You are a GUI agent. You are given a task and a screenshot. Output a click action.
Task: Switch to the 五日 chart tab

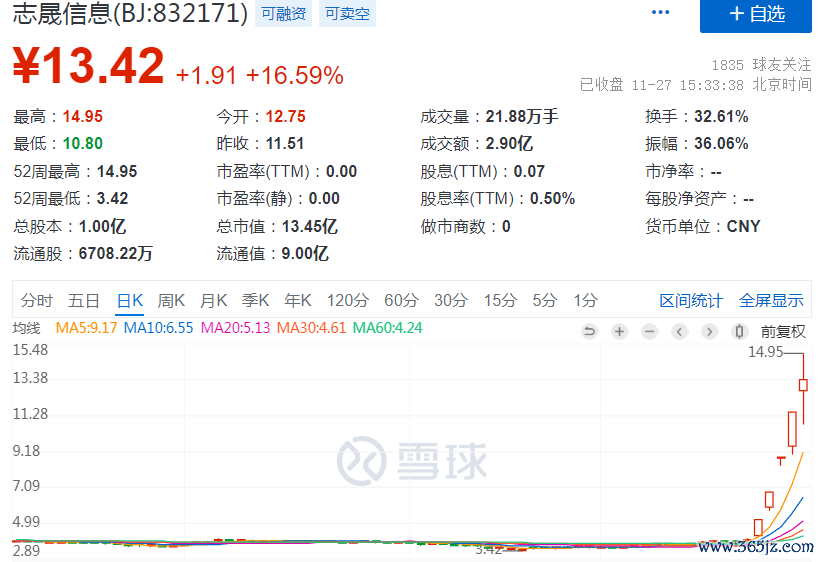84,301
